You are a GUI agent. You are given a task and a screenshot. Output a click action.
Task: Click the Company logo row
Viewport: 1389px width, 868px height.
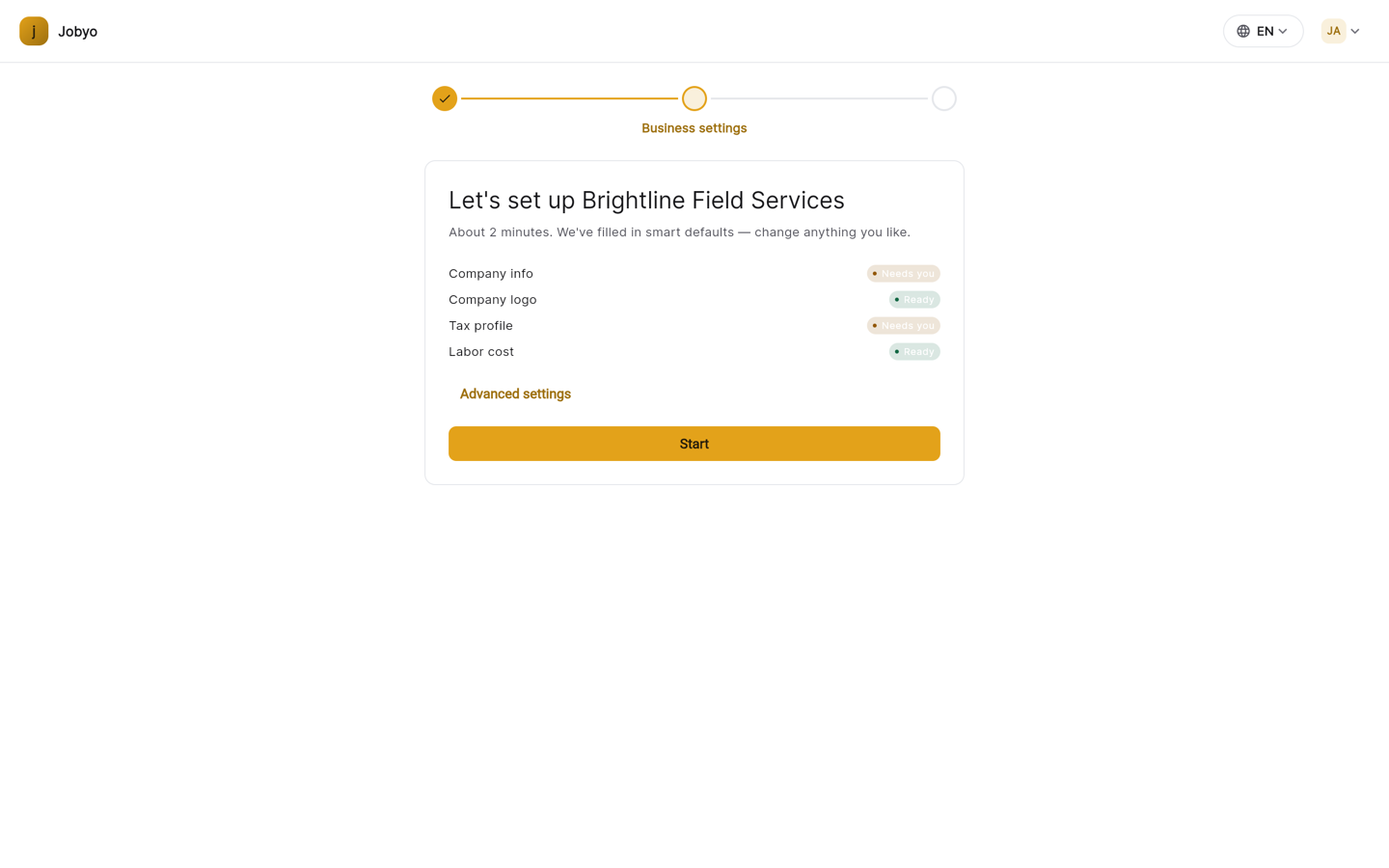point(694,300)
